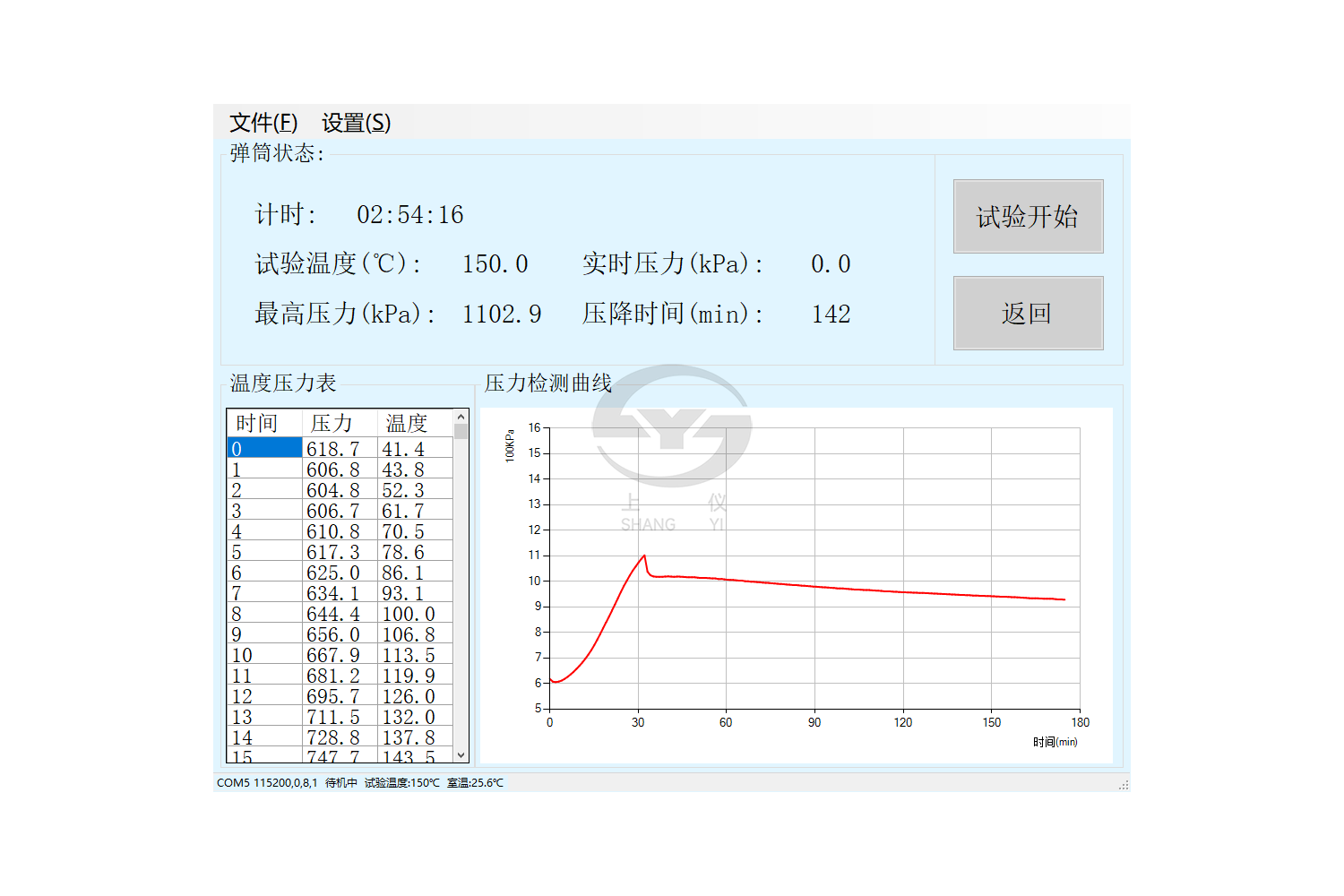Screen dimensions: 1344x896
Task: Click the 试验温度 value 150.0
Action: (495, 264)
